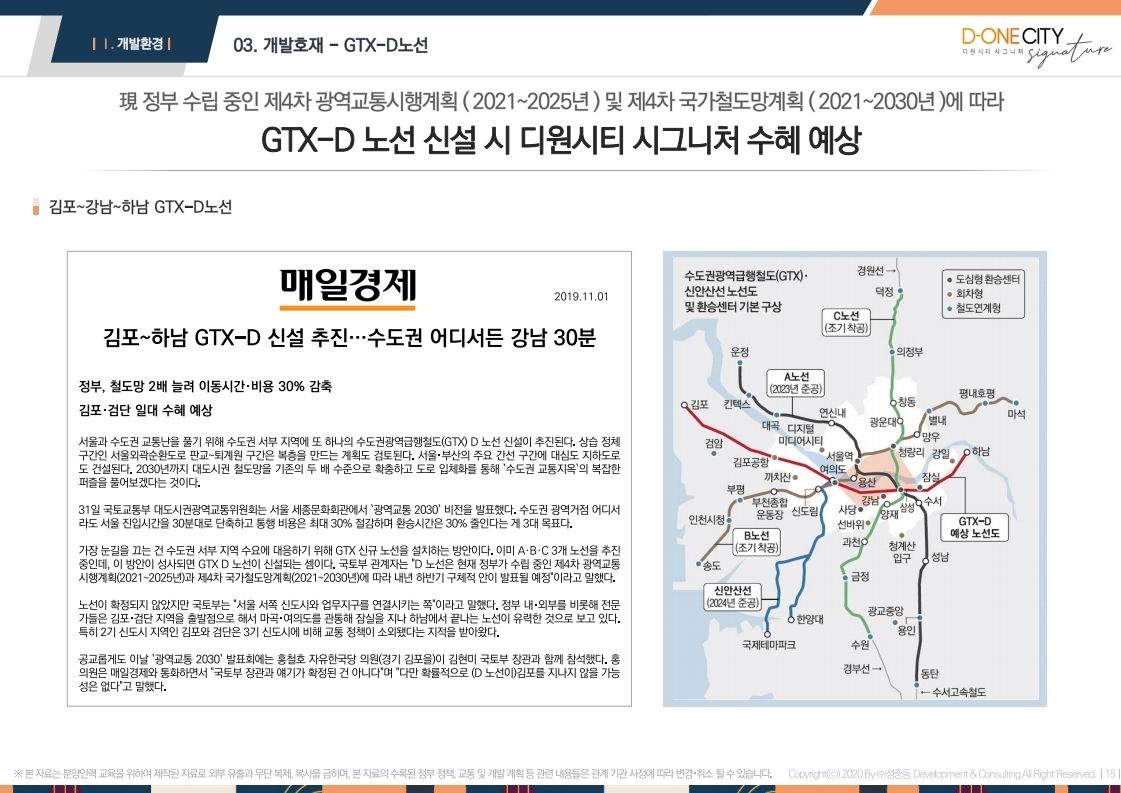Click the '청계산입구' station label
Viewport: 1121px width, 793px height.
pyautogui.click(x=902, y=551)
